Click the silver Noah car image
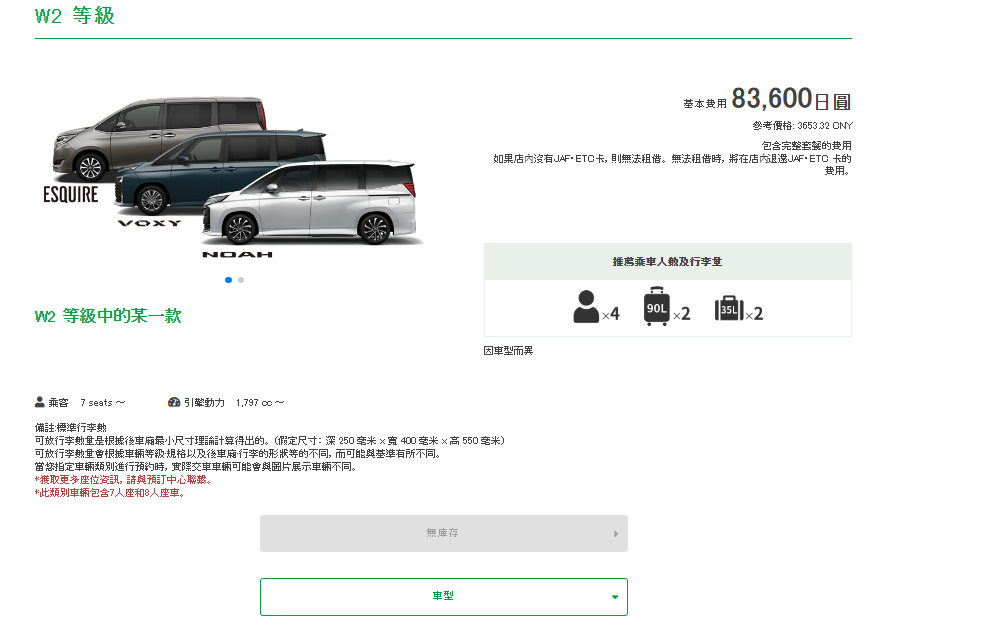 click(x=310, y=203)
